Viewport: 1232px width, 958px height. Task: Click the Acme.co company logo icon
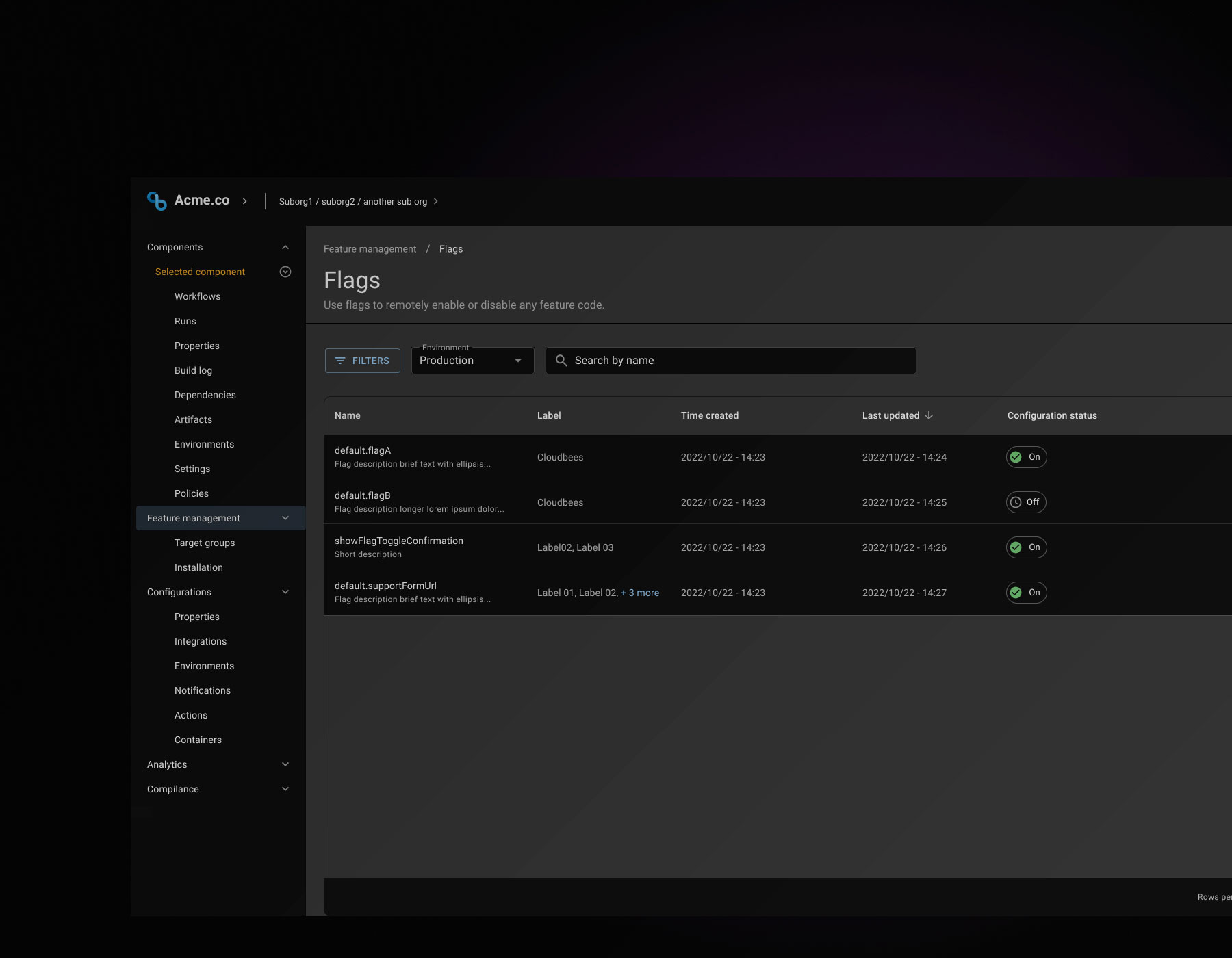coord(155,200)
